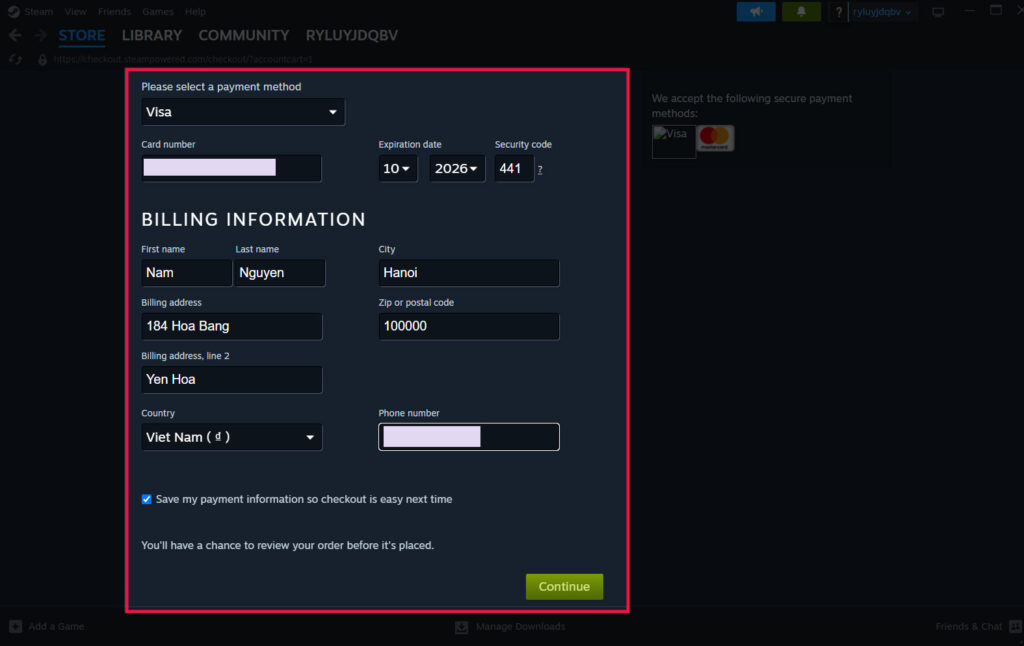Screen dimensions: 1024x646
Task: Click Add a Game text
Action: 56,626
